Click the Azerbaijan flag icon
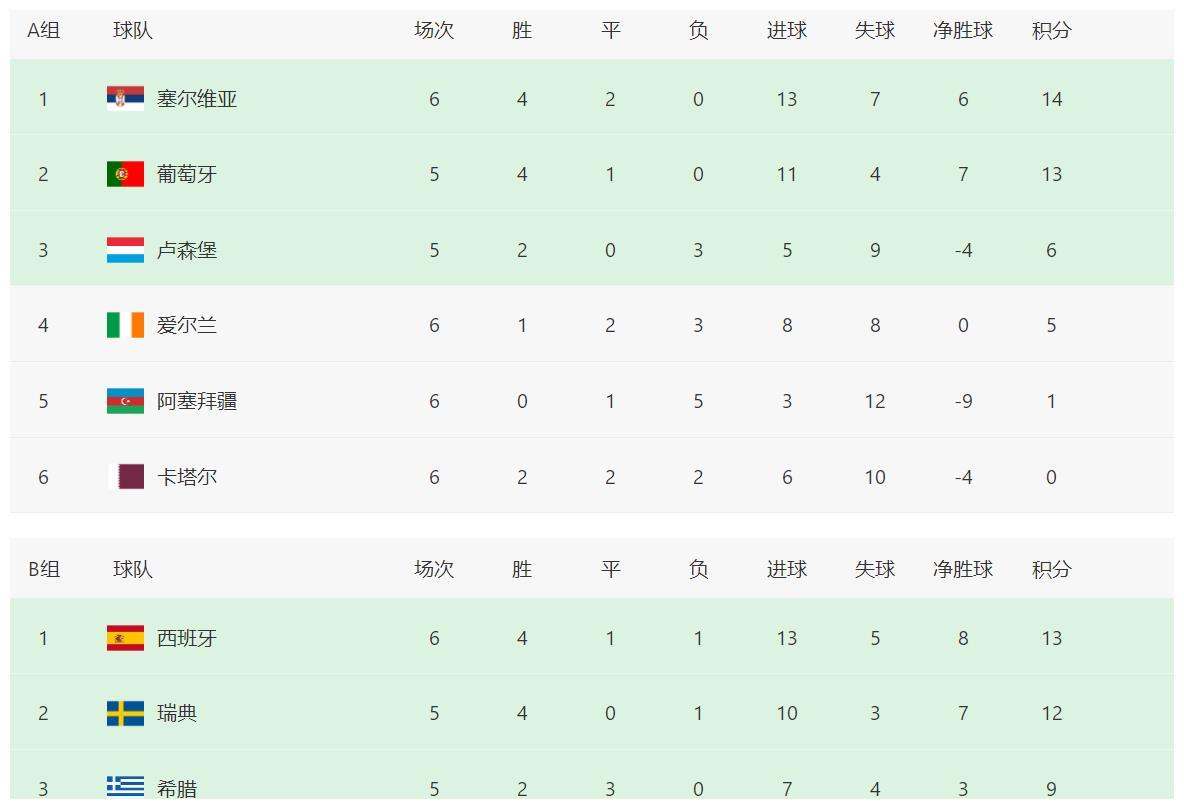This screenshot has height=809, width=1184. (125, 401)
